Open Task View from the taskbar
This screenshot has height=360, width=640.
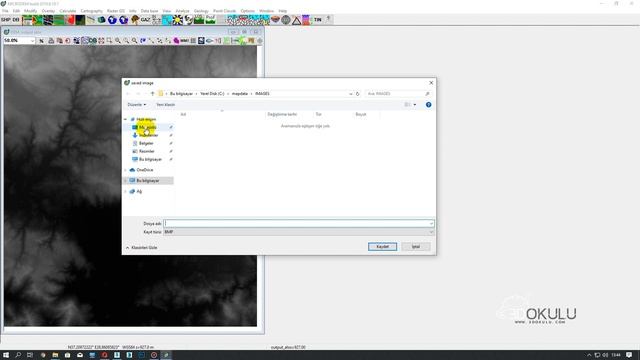[x=30, y=355]
